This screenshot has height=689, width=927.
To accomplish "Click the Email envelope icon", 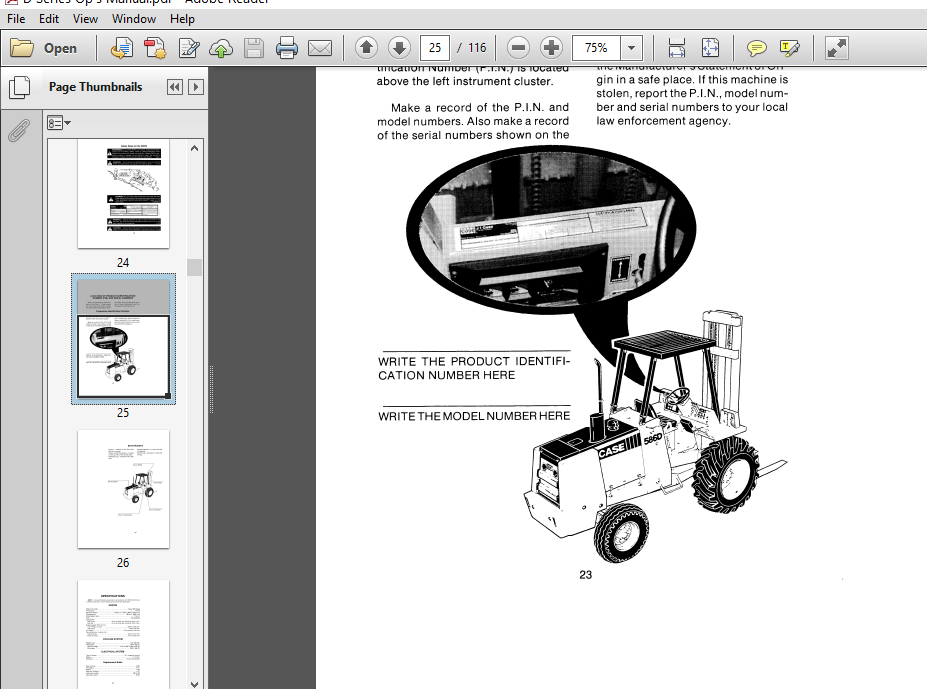I will 320,48.
